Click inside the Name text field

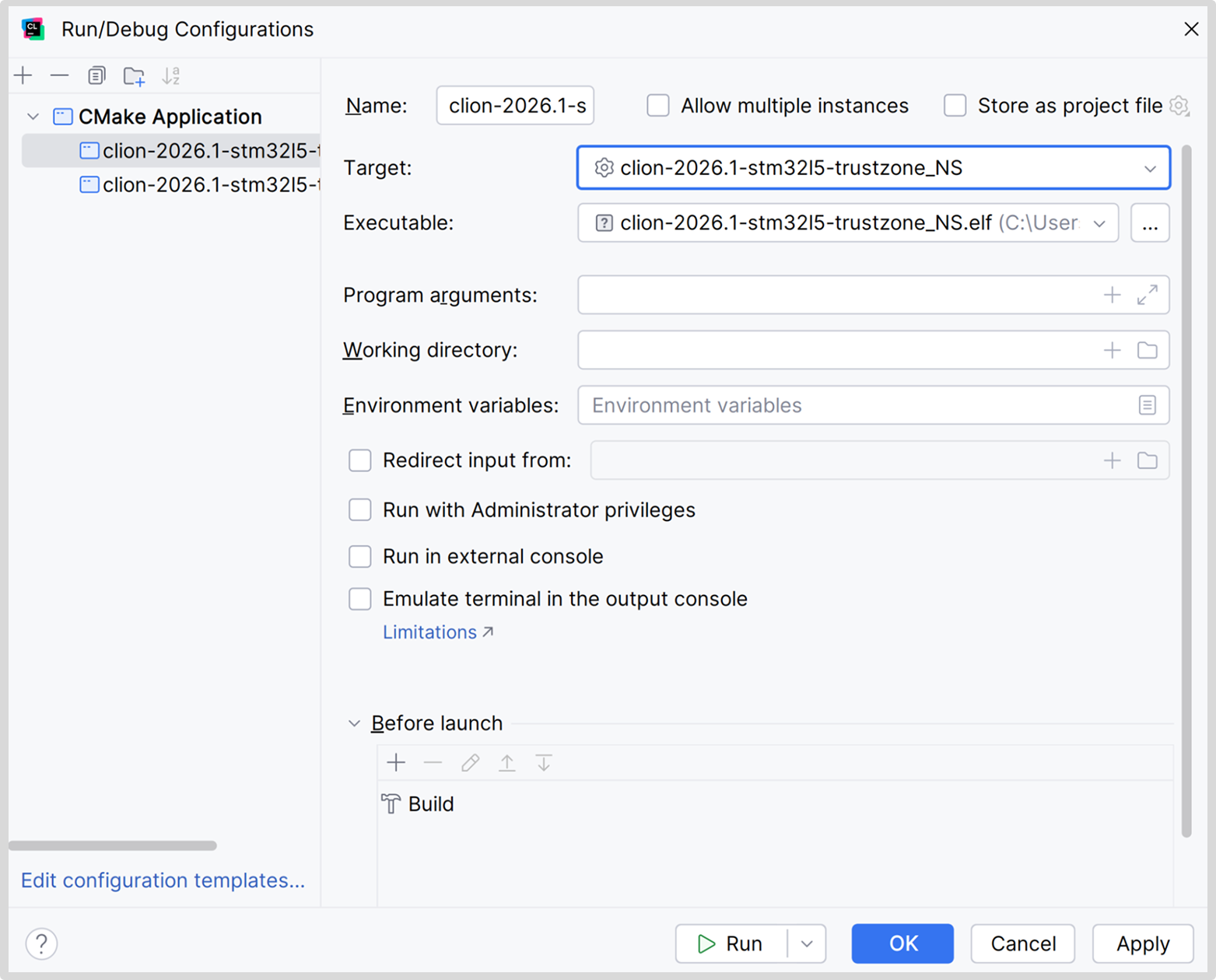(515, 106)
